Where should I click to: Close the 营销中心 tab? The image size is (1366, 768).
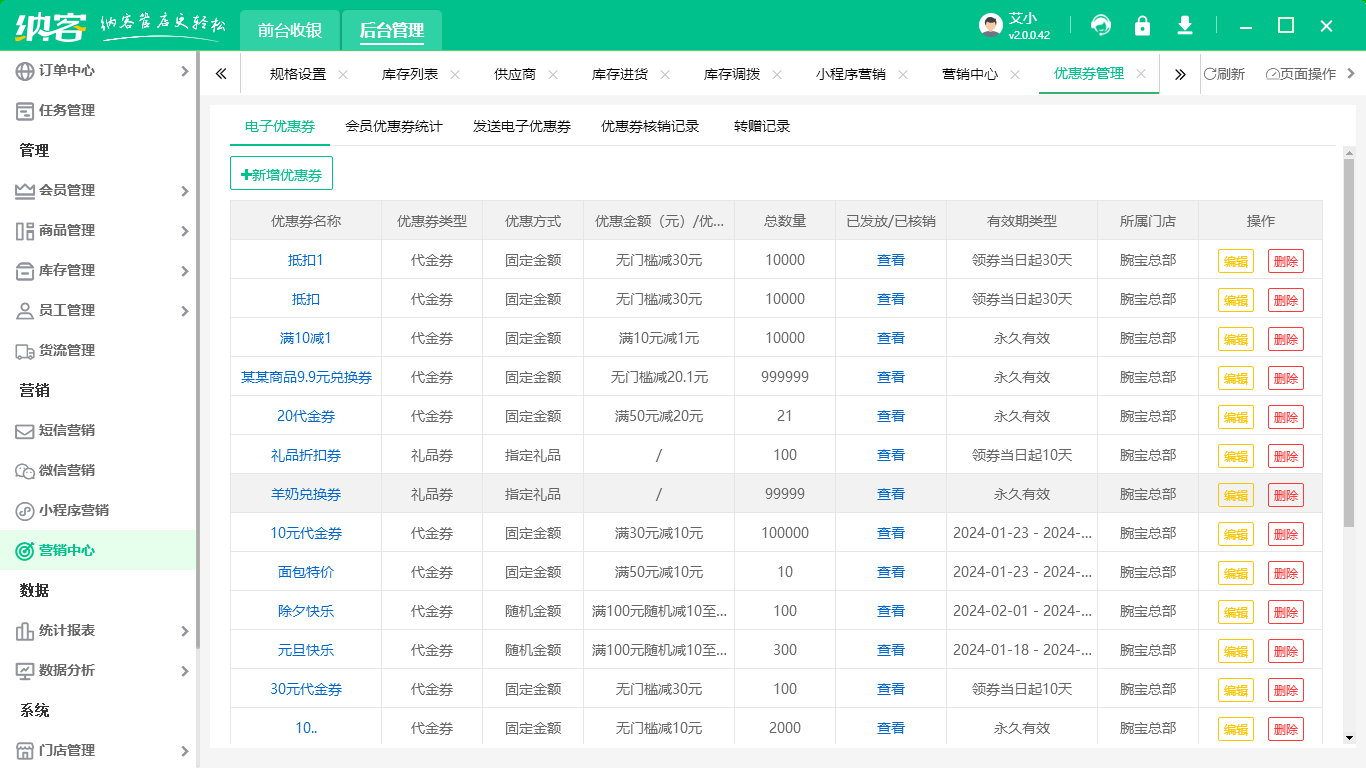[1015, 74]
